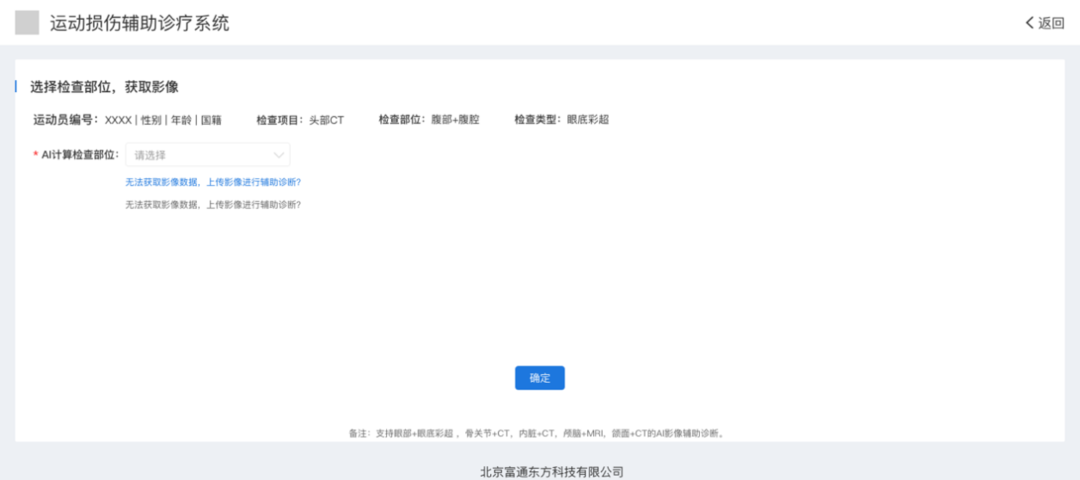Click the gray 无法获取影像数据 hint text
The height and width of the screenshot is (480, 1080).
coord(212,205)
